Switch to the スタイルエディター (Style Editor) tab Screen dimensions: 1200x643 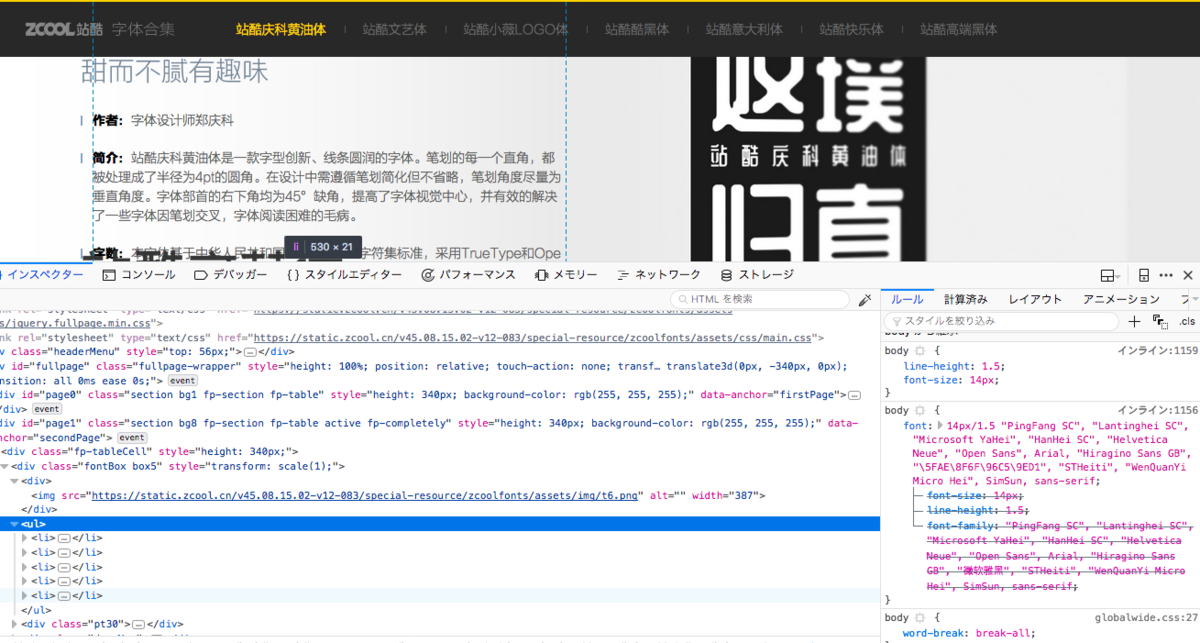[344, 275]
